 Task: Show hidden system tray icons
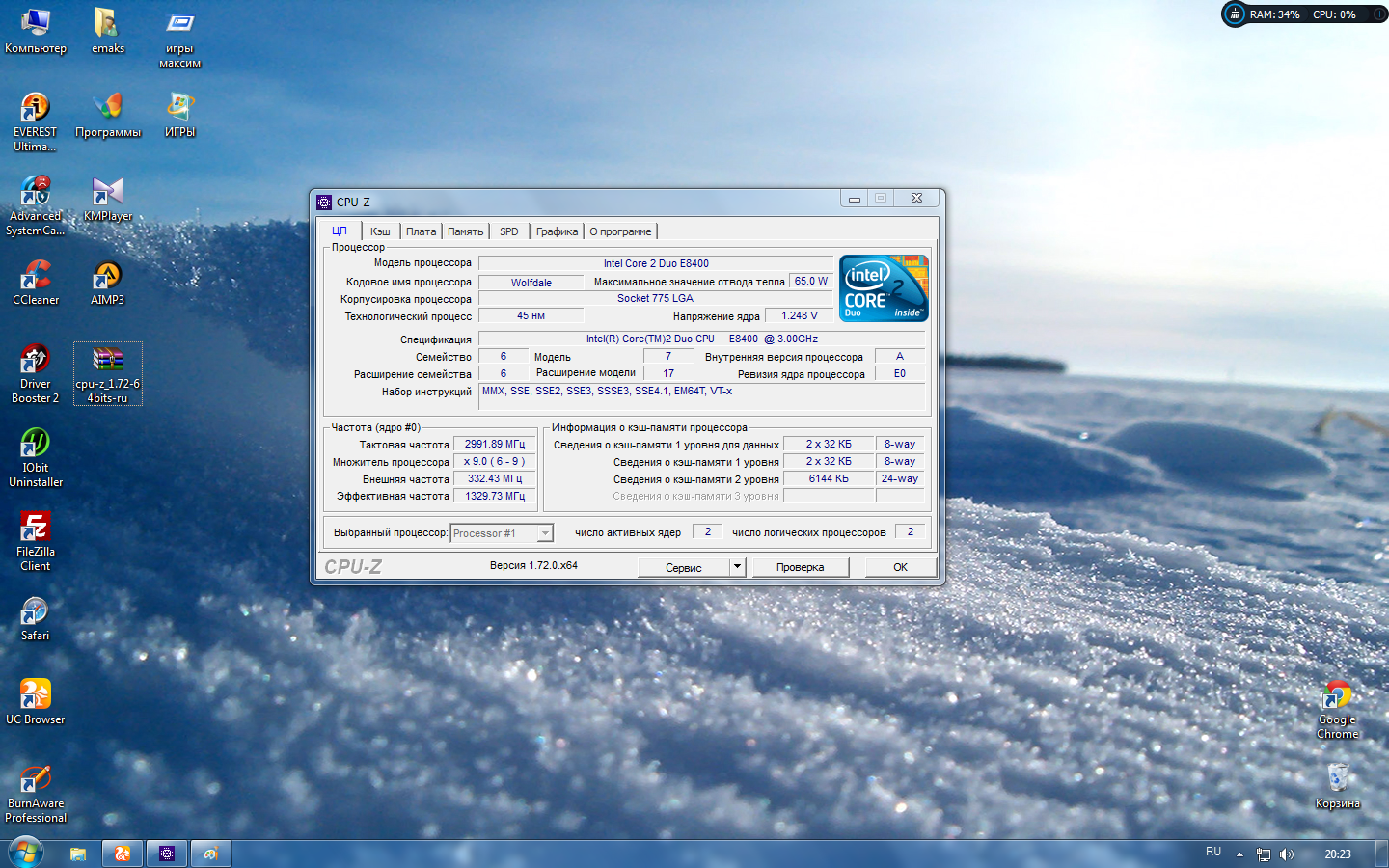(1239, 854)
